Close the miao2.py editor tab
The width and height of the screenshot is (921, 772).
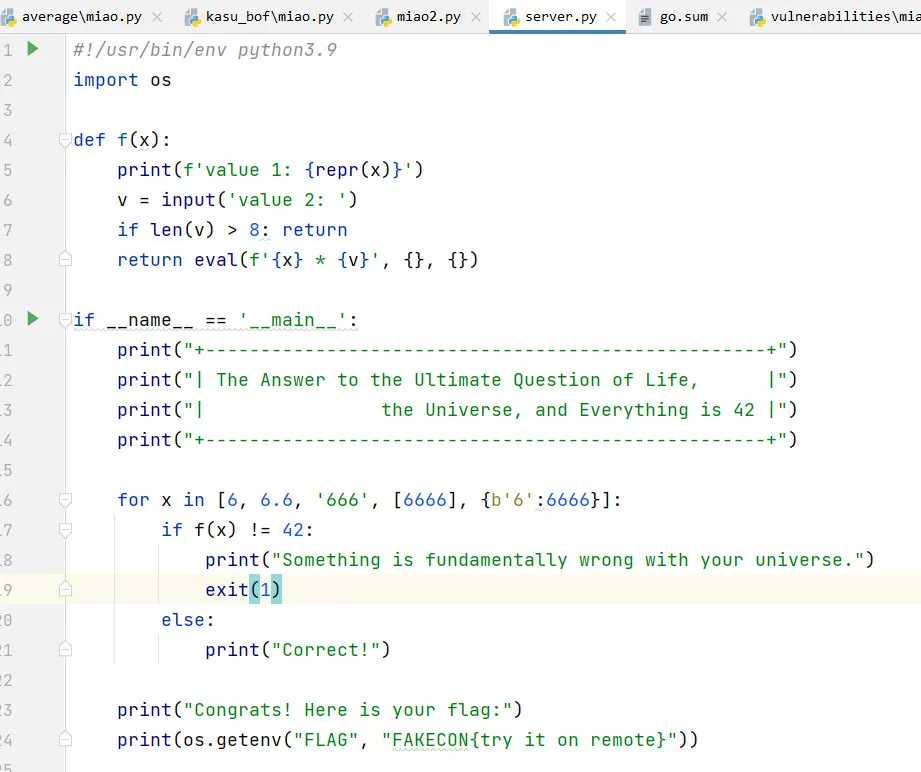point(476,17)
